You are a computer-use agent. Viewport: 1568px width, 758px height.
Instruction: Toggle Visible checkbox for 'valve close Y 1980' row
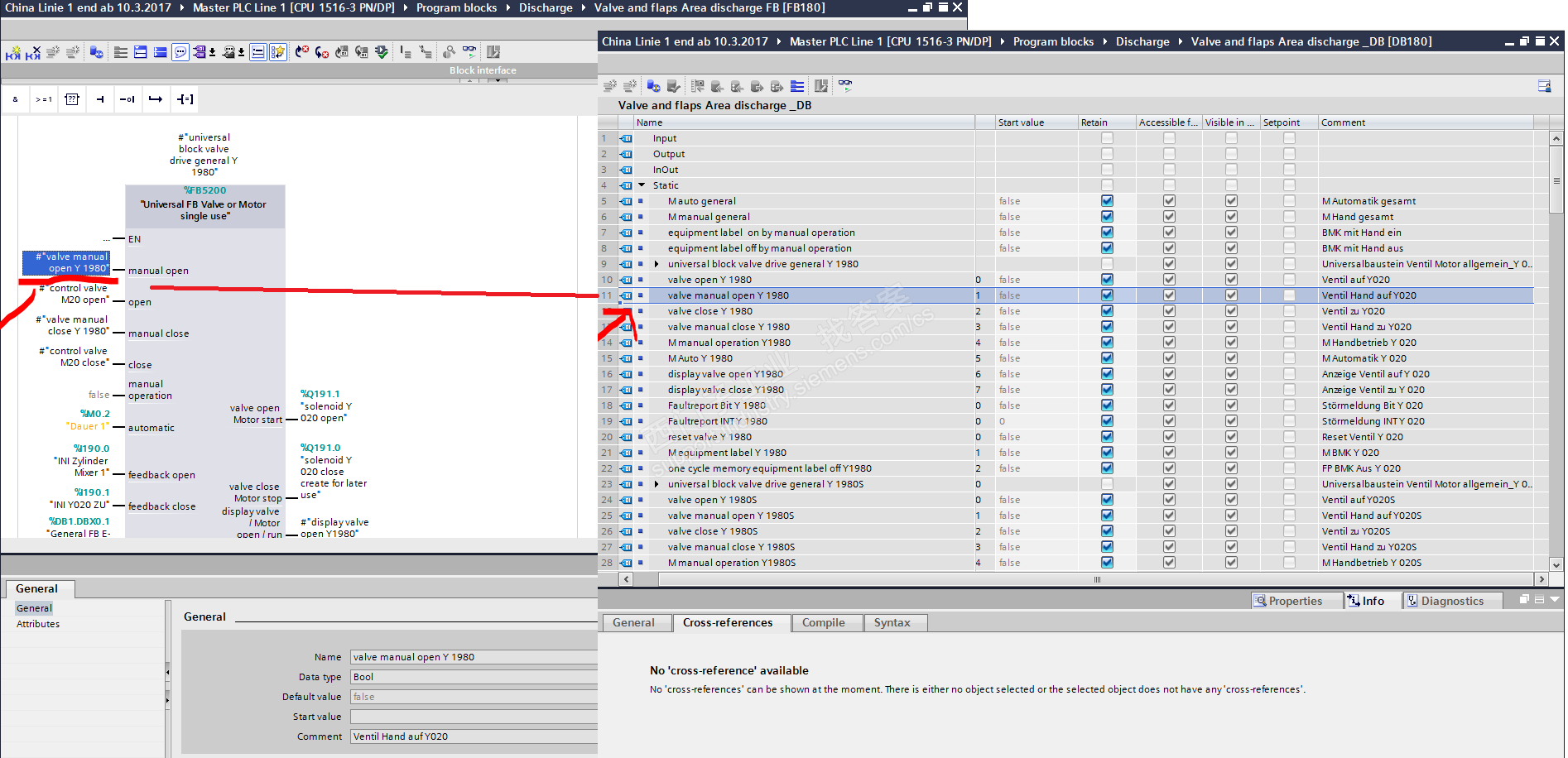(1231, 311)
